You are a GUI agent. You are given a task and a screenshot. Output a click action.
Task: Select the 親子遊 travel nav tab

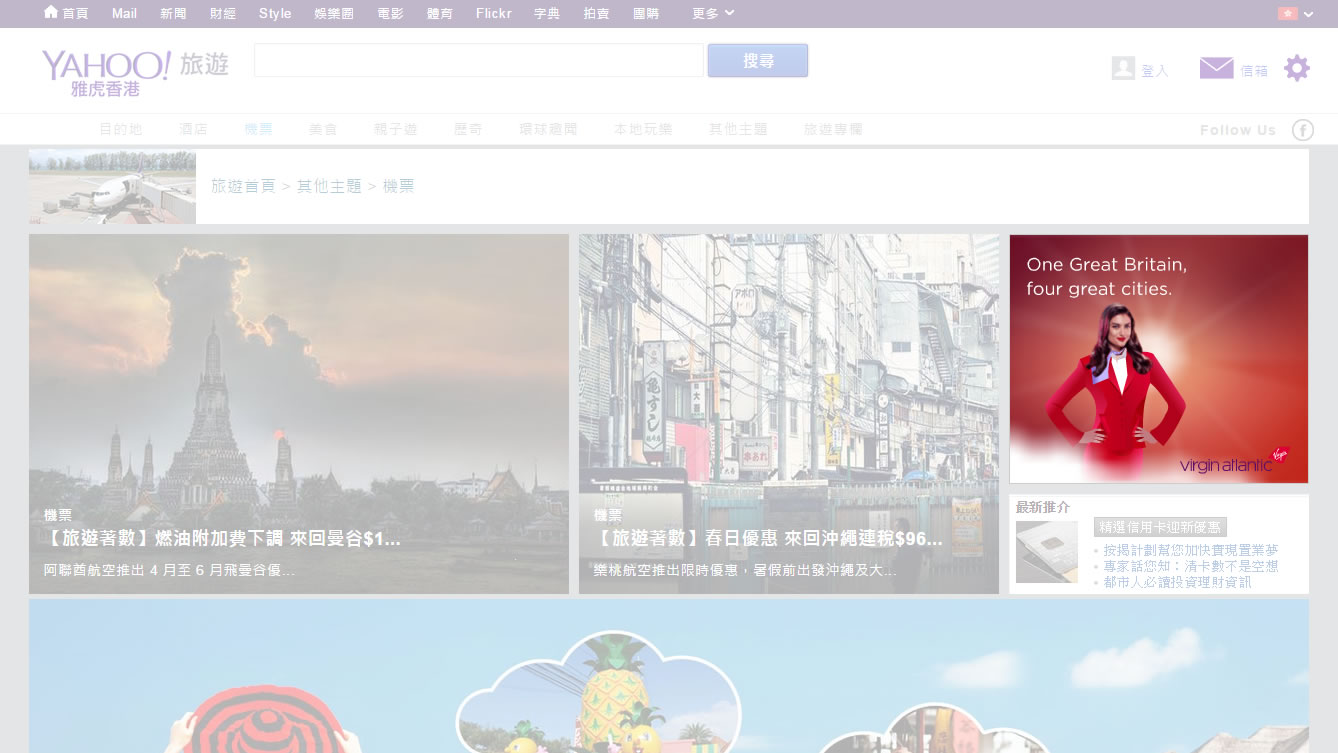(396, 130)
